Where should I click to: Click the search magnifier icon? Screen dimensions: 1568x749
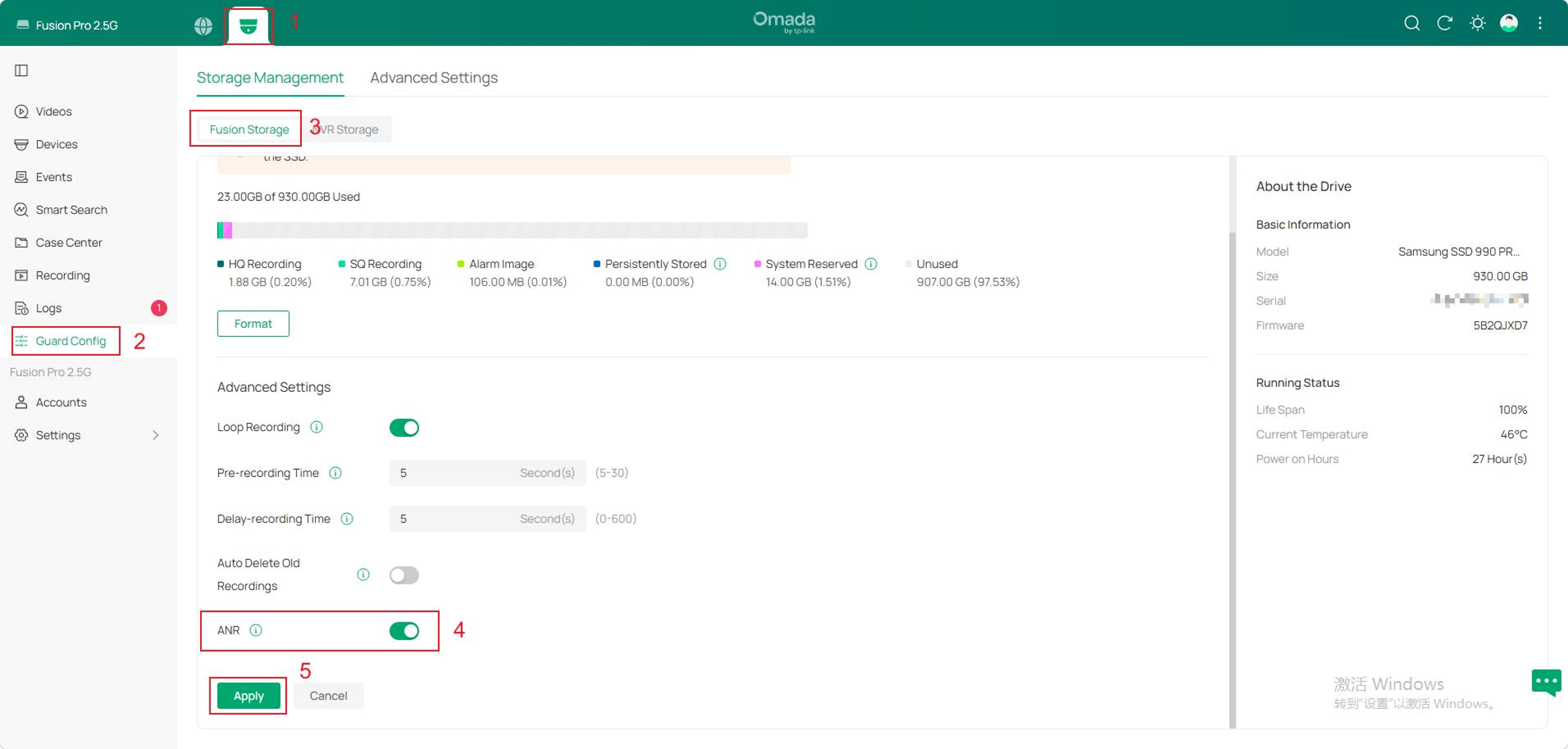(1412, 23)
